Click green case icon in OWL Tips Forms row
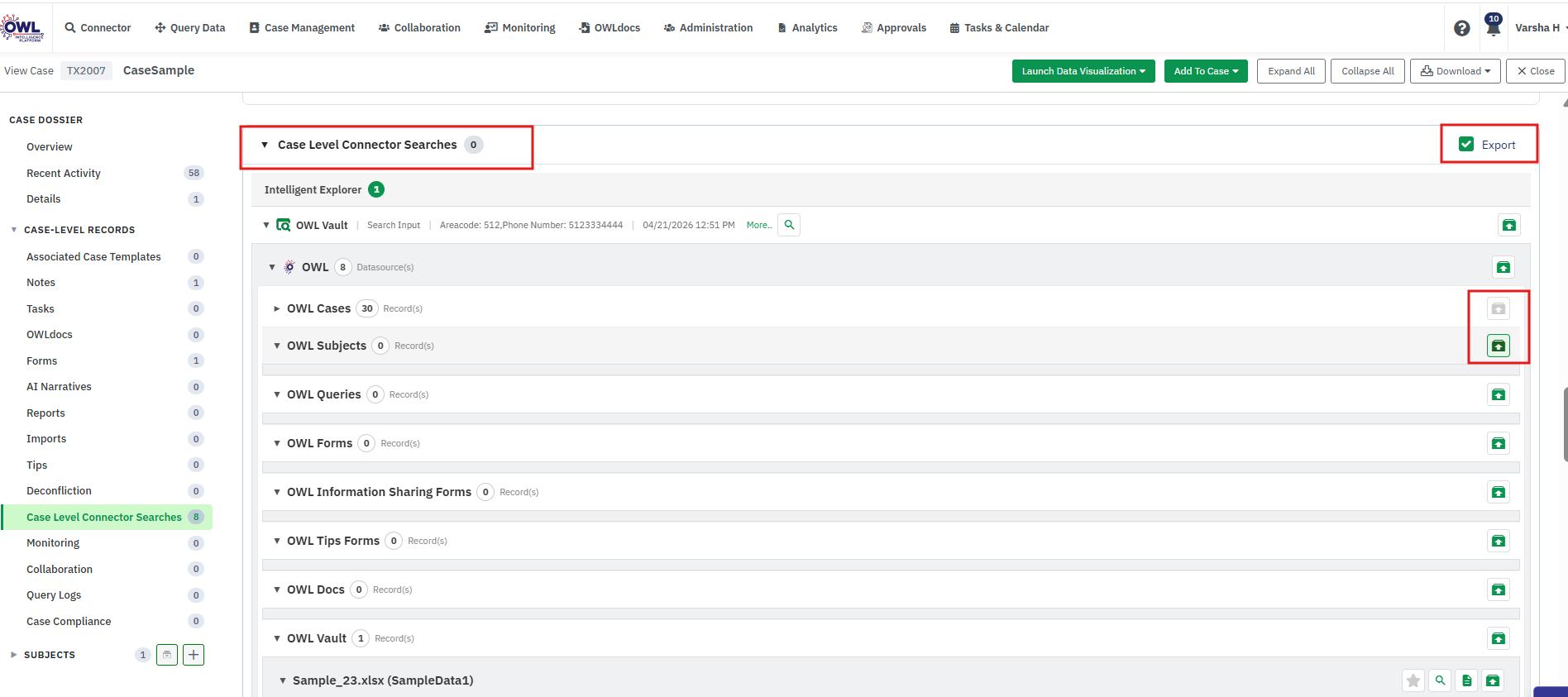 (1499, 541)
